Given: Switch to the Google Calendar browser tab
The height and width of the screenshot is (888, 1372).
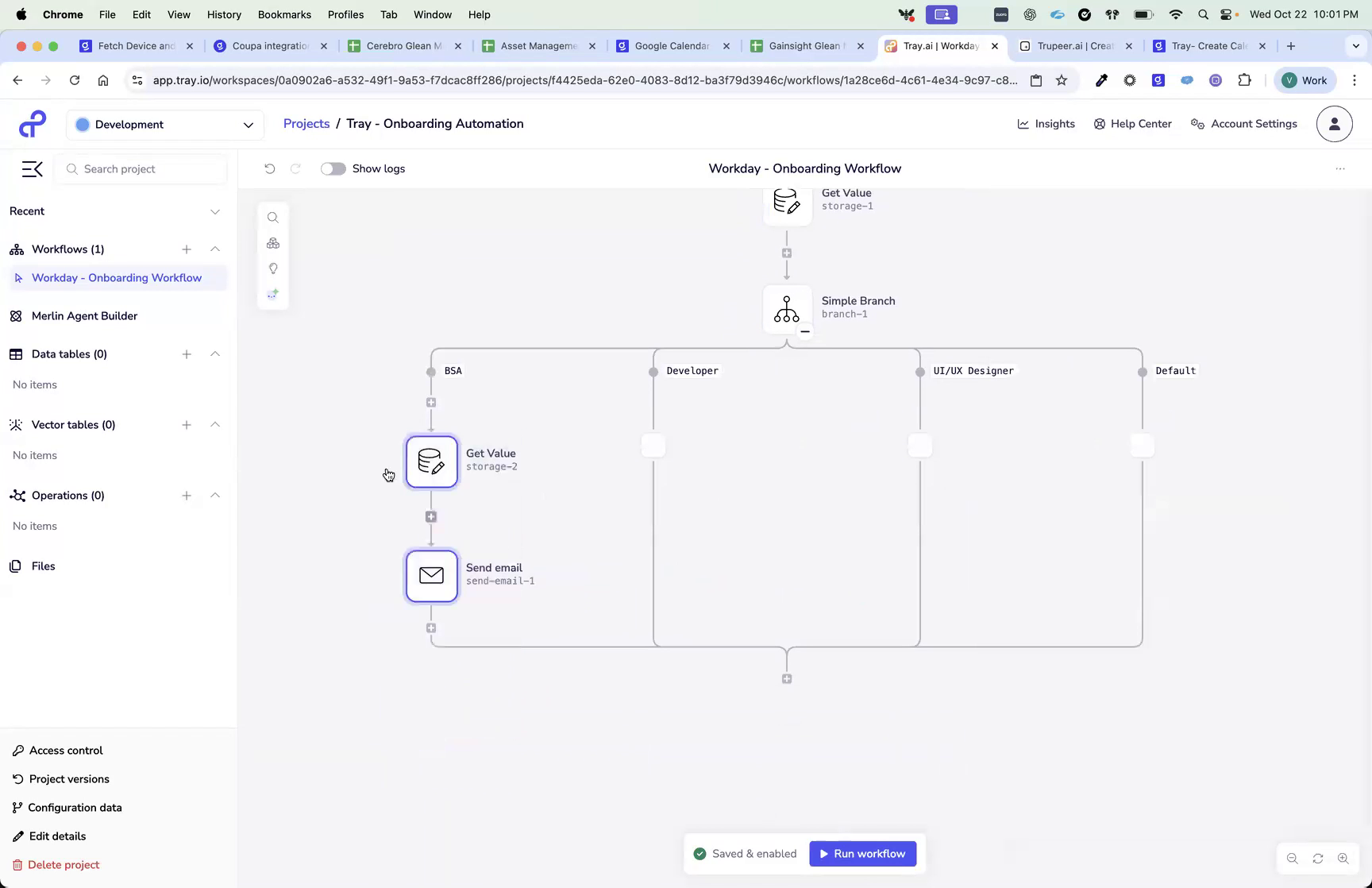Looking at the screenshot, I should 671,45.
